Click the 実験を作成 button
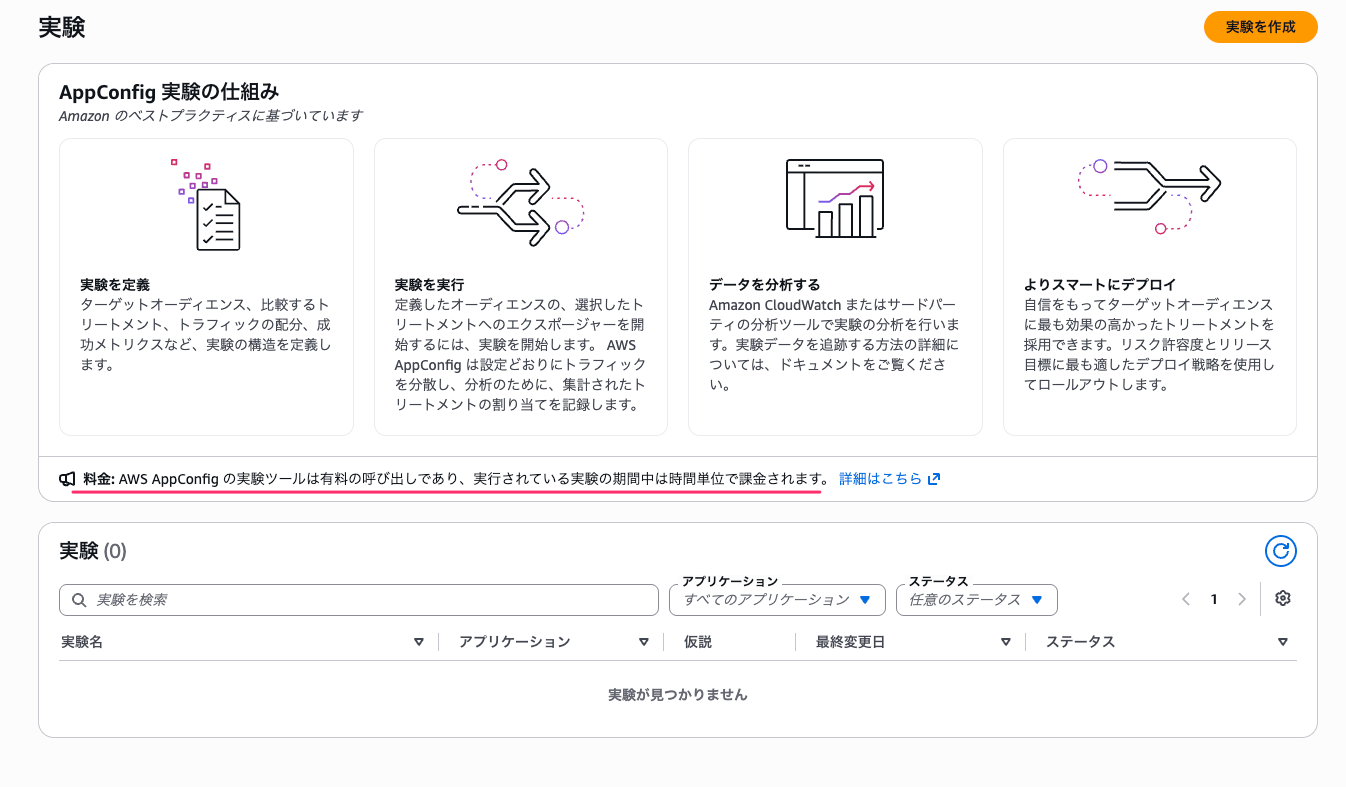The image size is (1346, 787). (x=1260, y=27)
